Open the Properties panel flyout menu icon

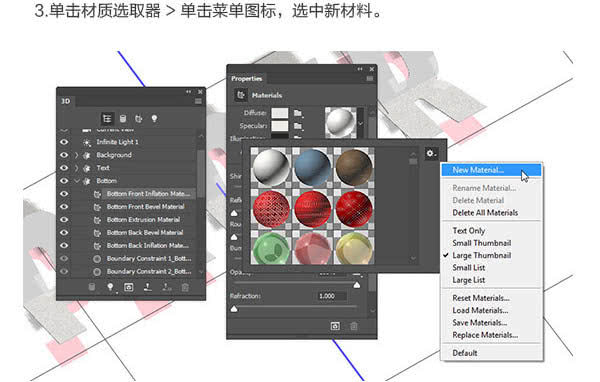pos(370,78)
